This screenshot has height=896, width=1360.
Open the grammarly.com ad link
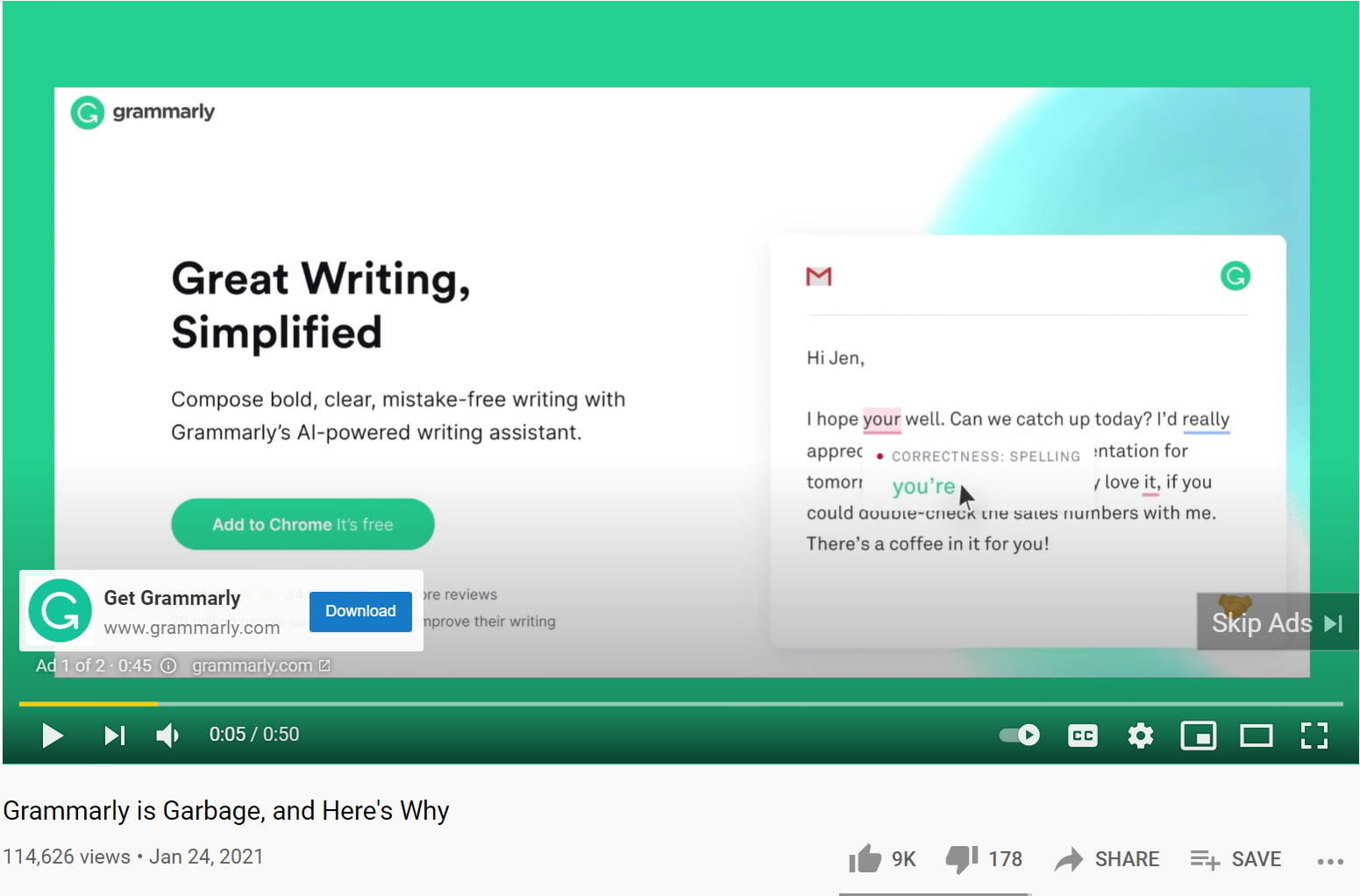tap(261, 665)
